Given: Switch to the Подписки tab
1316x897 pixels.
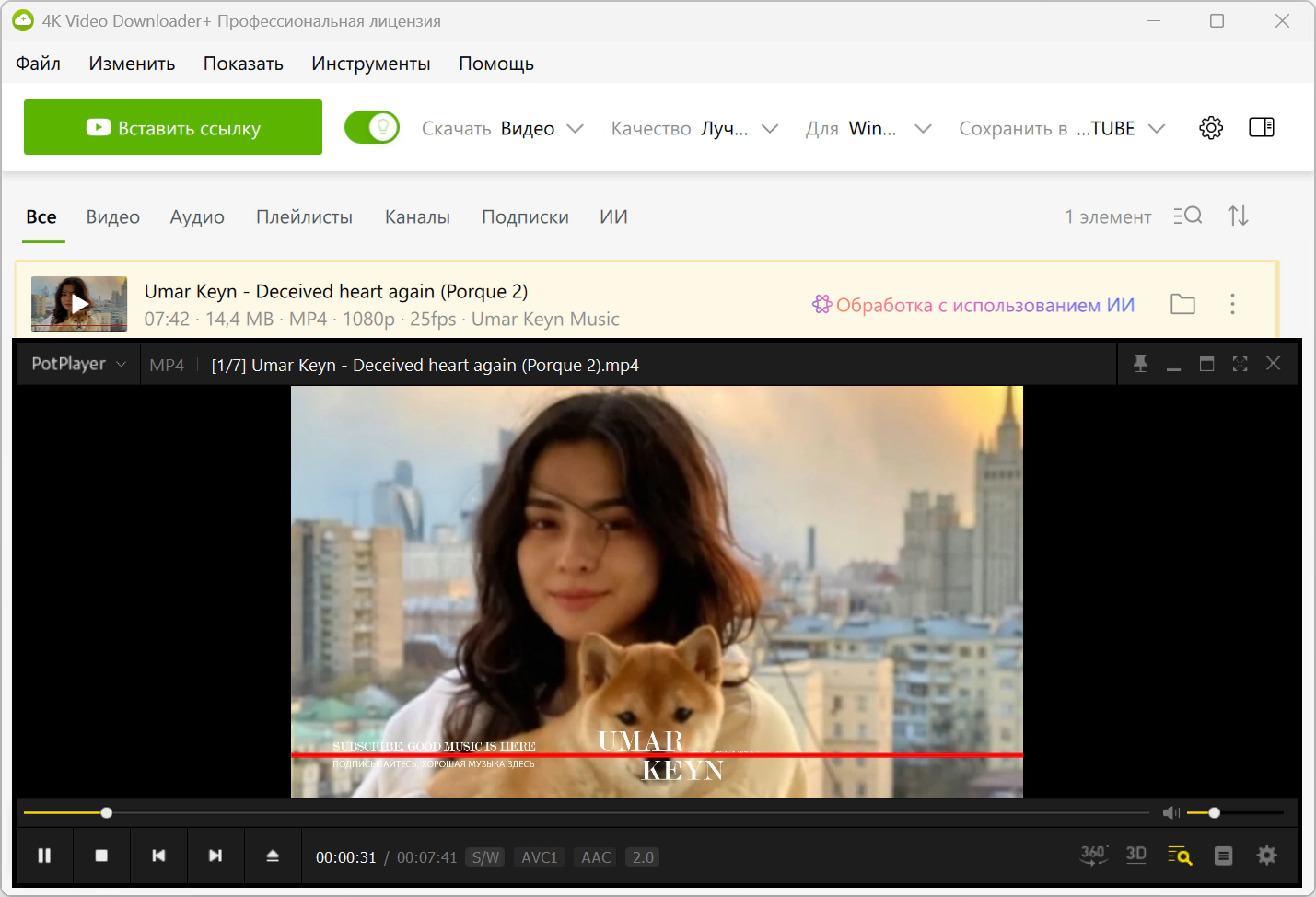Looking at the screenshot, I should (x=525, y=217).
